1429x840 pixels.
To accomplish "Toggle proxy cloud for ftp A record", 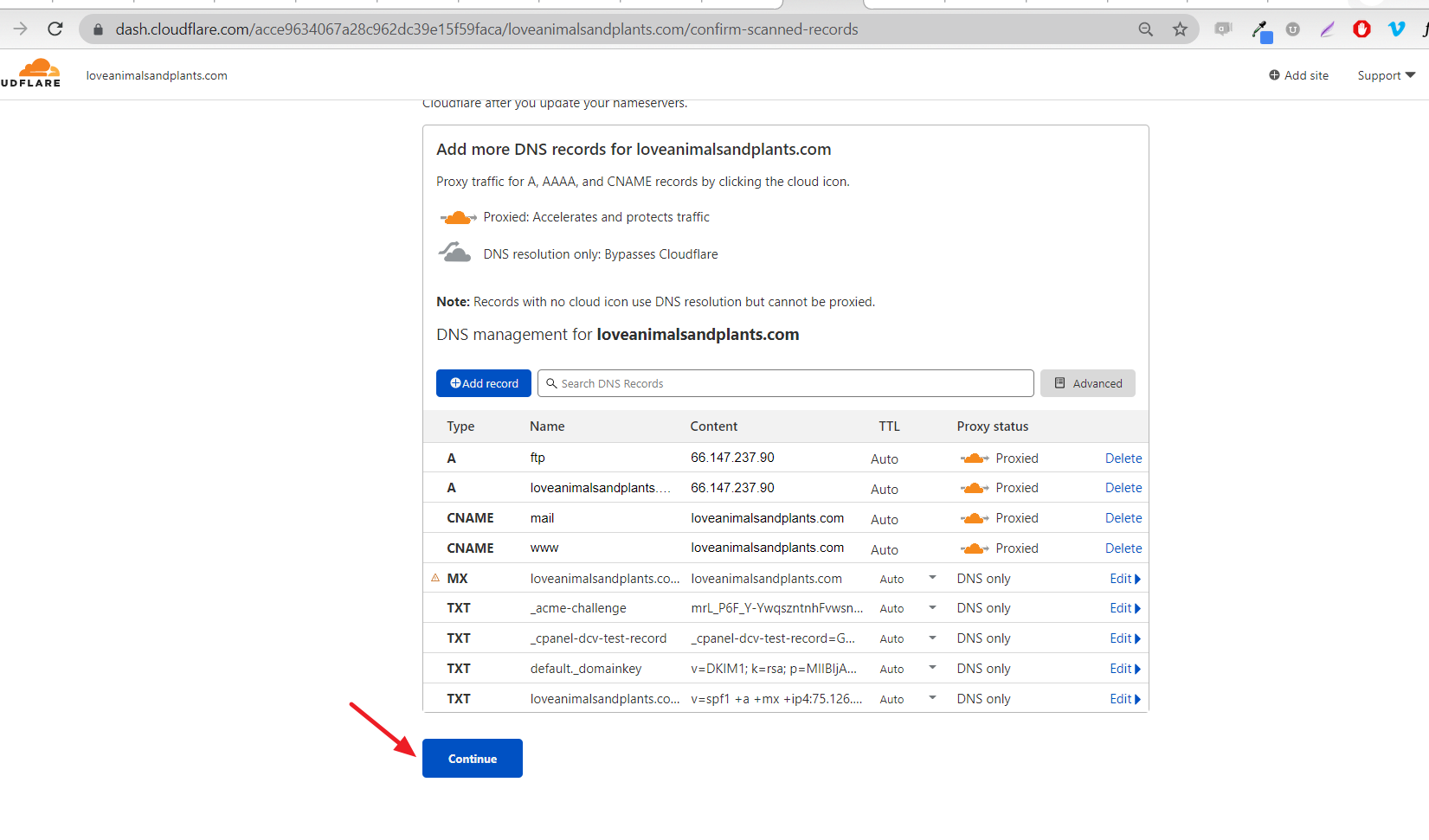I will [975, 458].
